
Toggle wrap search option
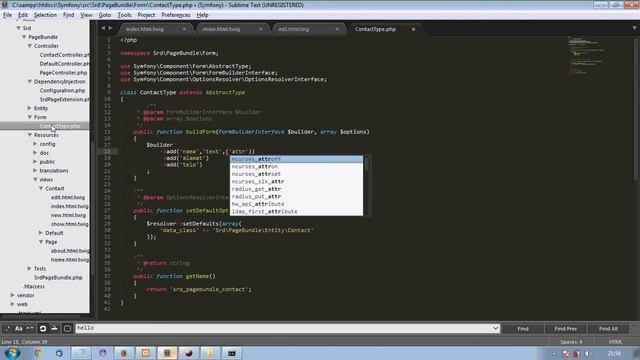[43, 329]
